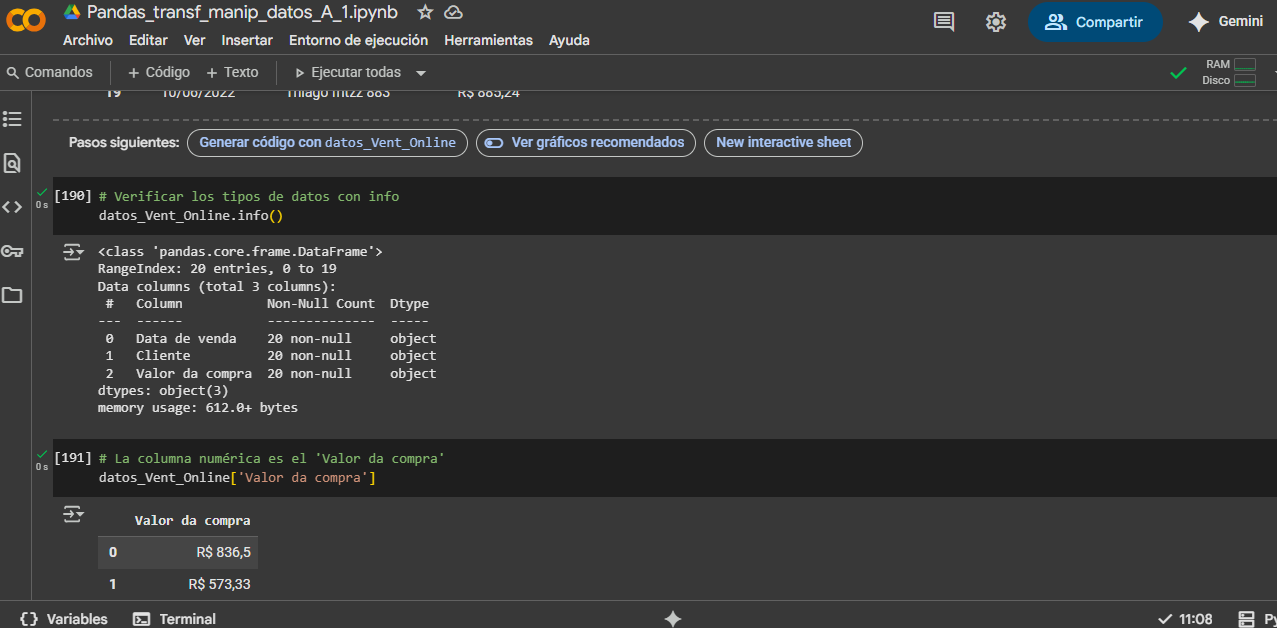Open the files folder sidebar icon
Screen dimensions: 1277x628
12,295
